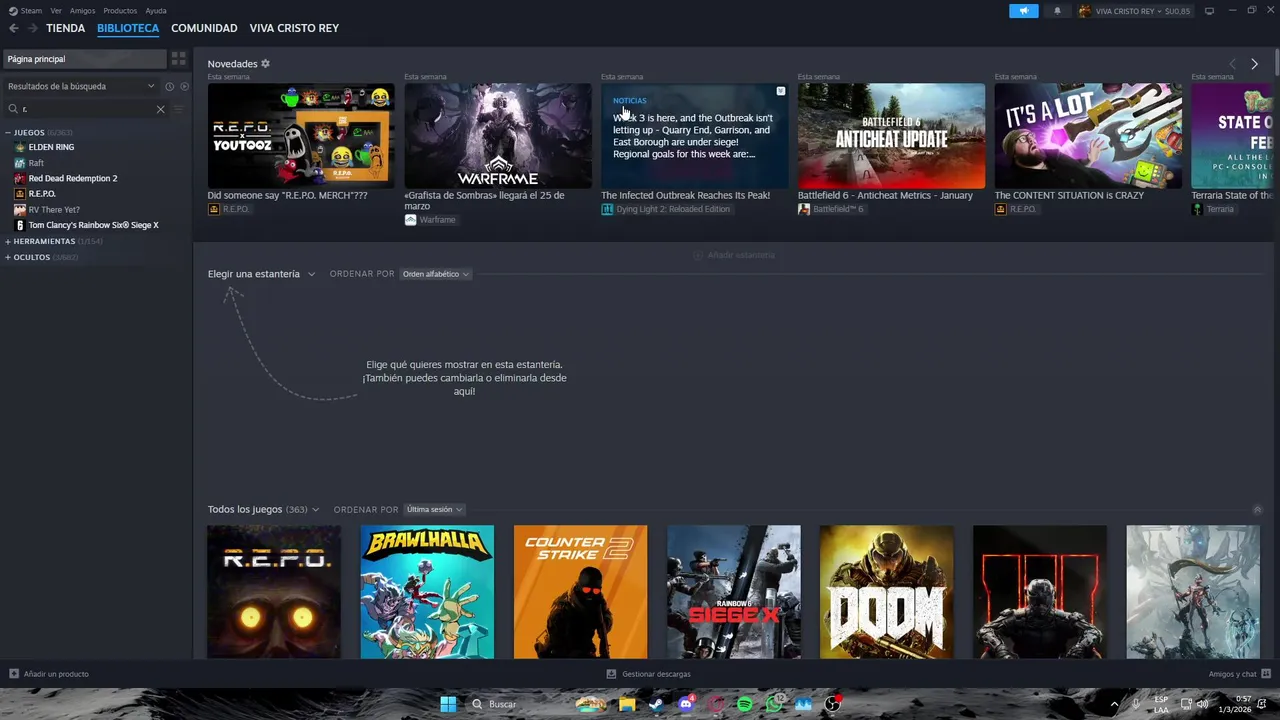Image resolution: width=1280 pixels, height=720 pixels.
Task: Switch to Big Picture mode via the monitor icon
Action: pyautogui.click(x=1209, y=11)
